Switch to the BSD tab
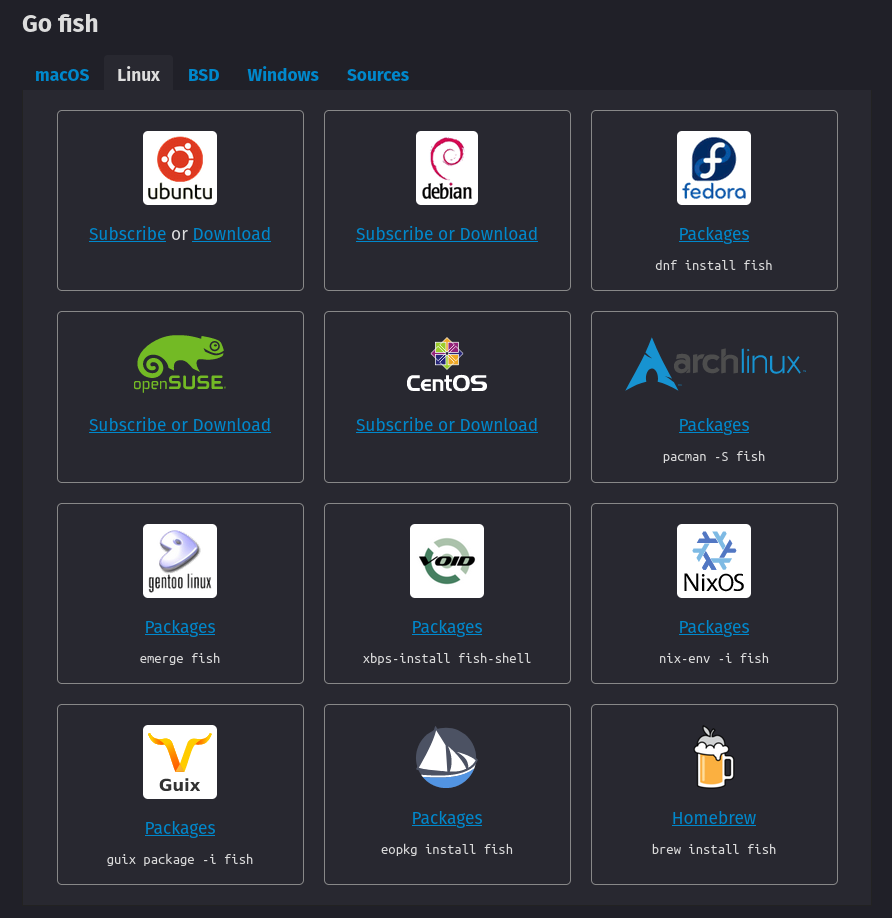 point(203,74)
